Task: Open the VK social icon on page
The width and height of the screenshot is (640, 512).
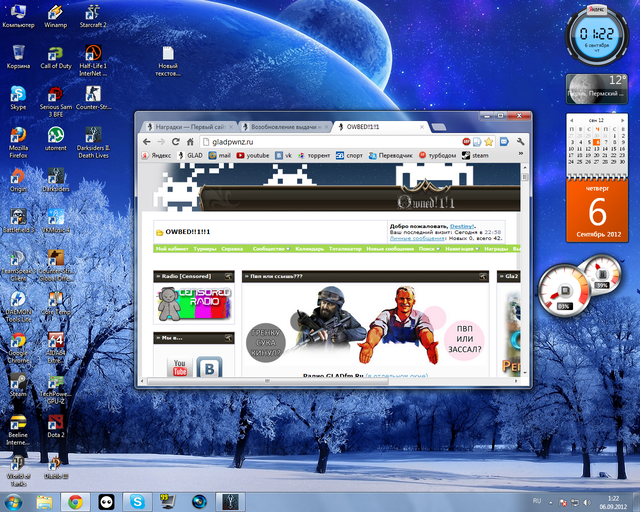Action: click(208, 368)
